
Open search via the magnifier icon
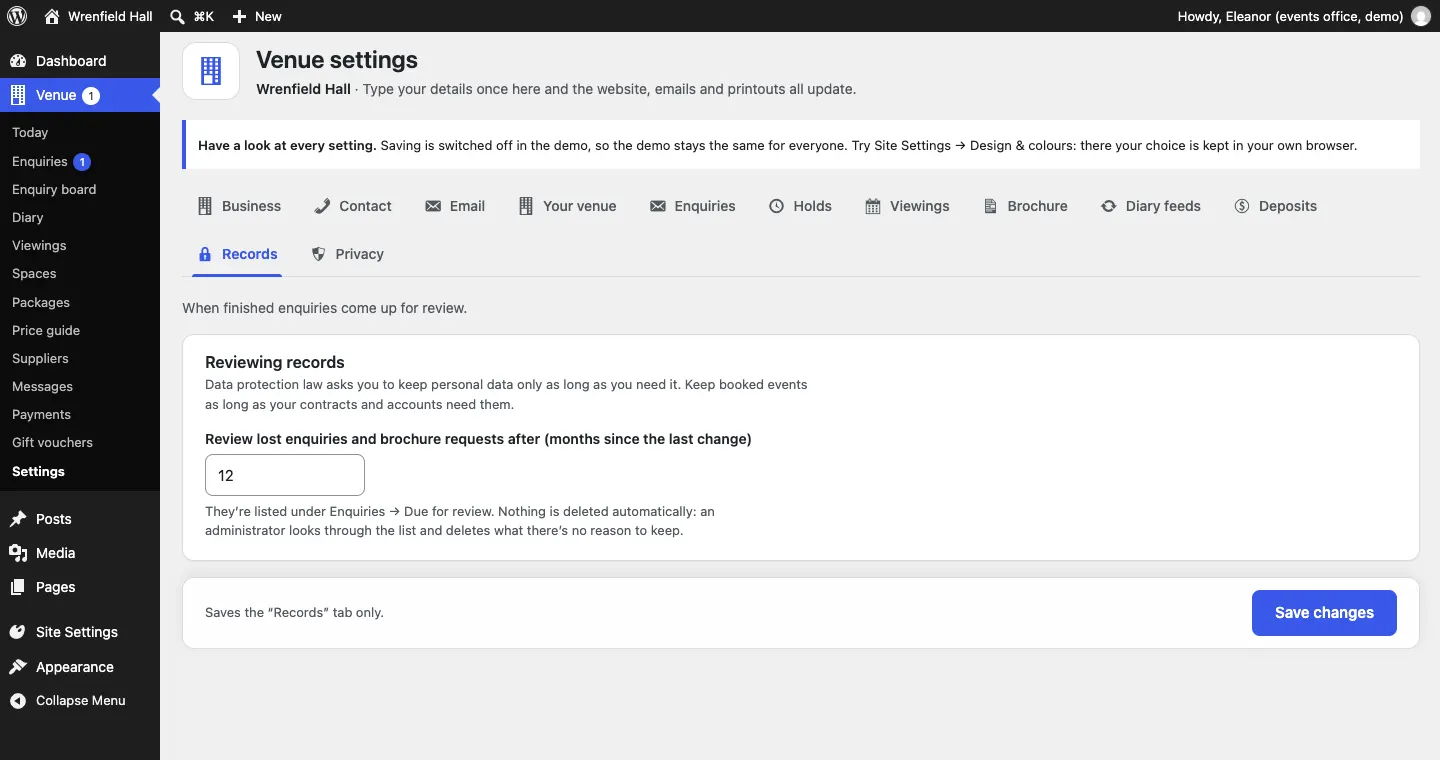click(177, 16)
